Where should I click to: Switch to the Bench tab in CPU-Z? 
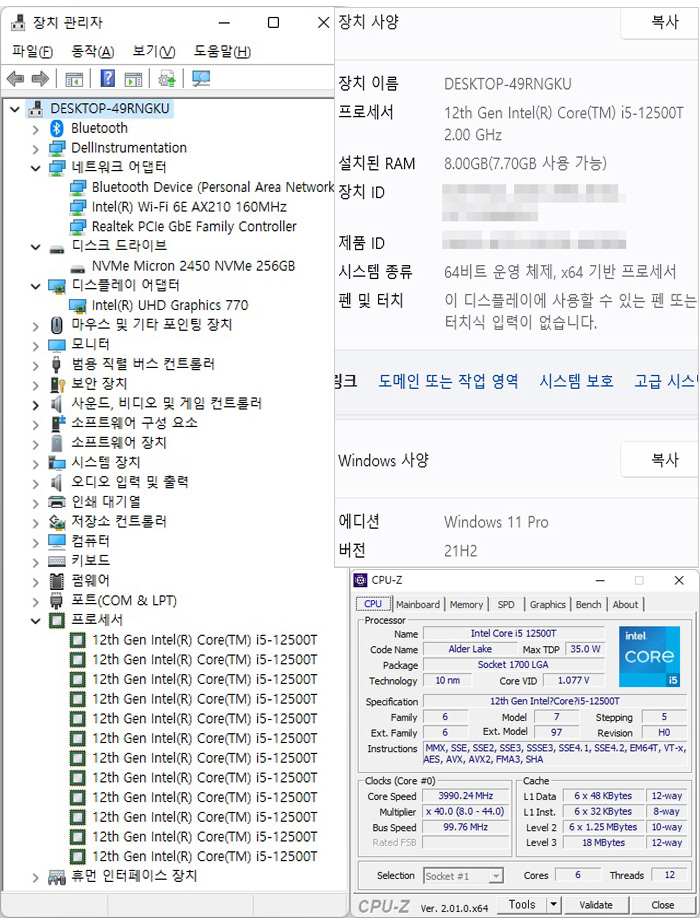click(588, 604)
